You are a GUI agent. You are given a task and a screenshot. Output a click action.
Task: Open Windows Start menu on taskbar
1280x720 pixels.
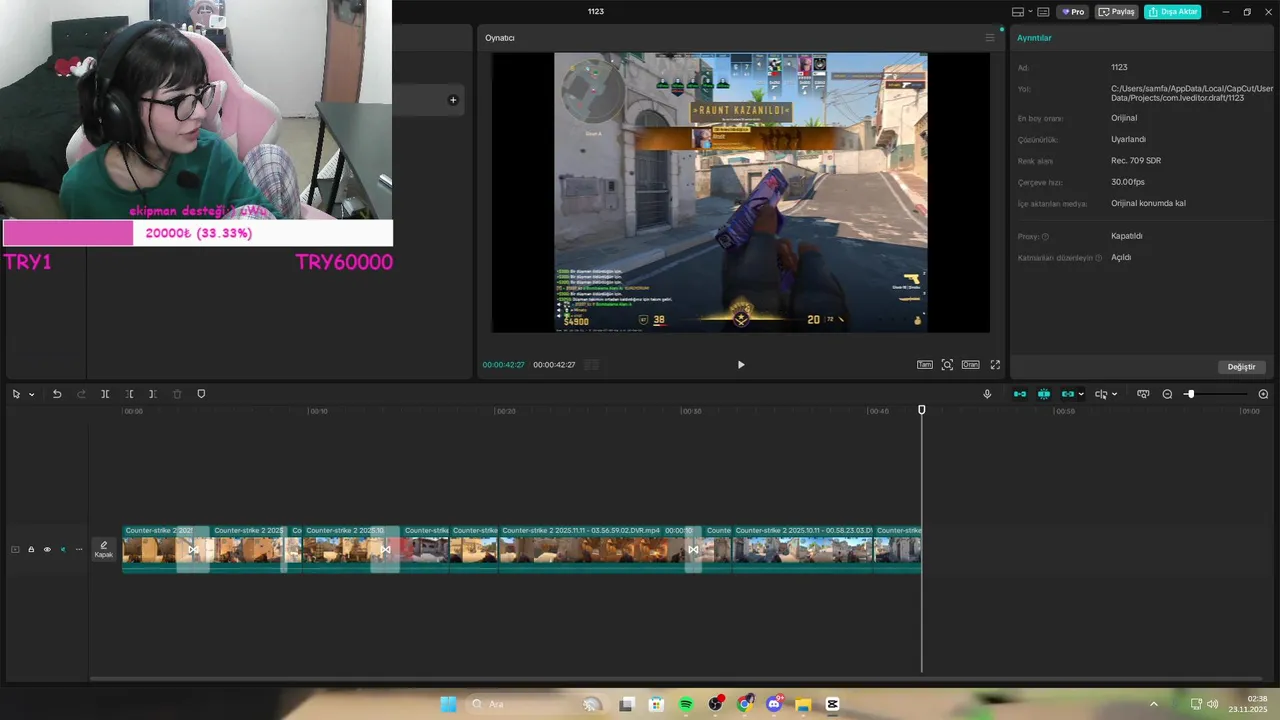click(449, 704)
